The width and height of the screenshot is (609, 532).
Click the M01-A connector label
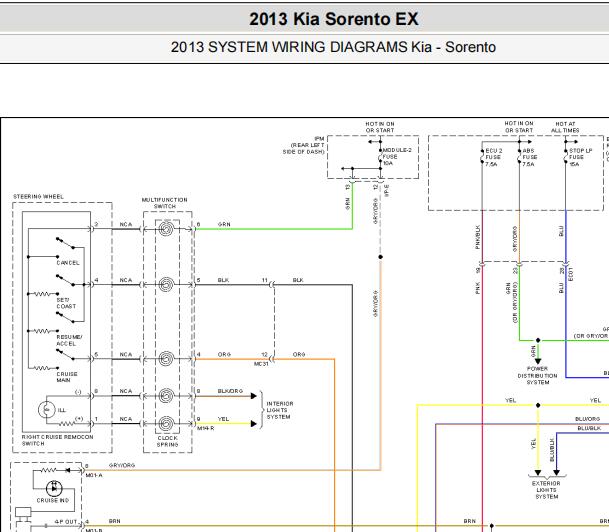94,475
